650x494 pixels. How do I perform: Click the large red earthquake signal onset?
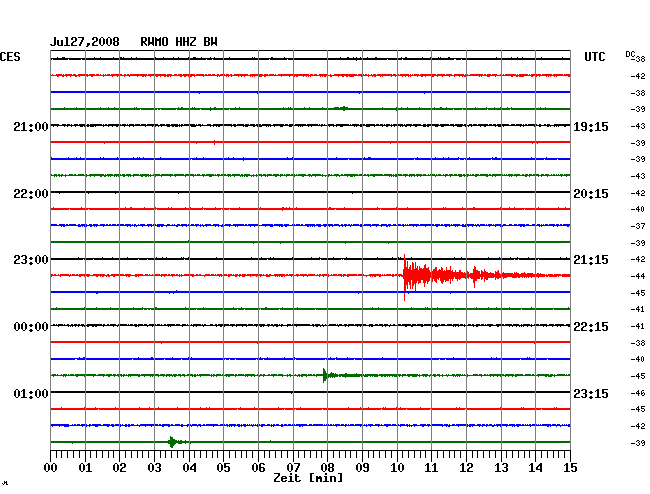pyautogui.click(x=405, y=276)
